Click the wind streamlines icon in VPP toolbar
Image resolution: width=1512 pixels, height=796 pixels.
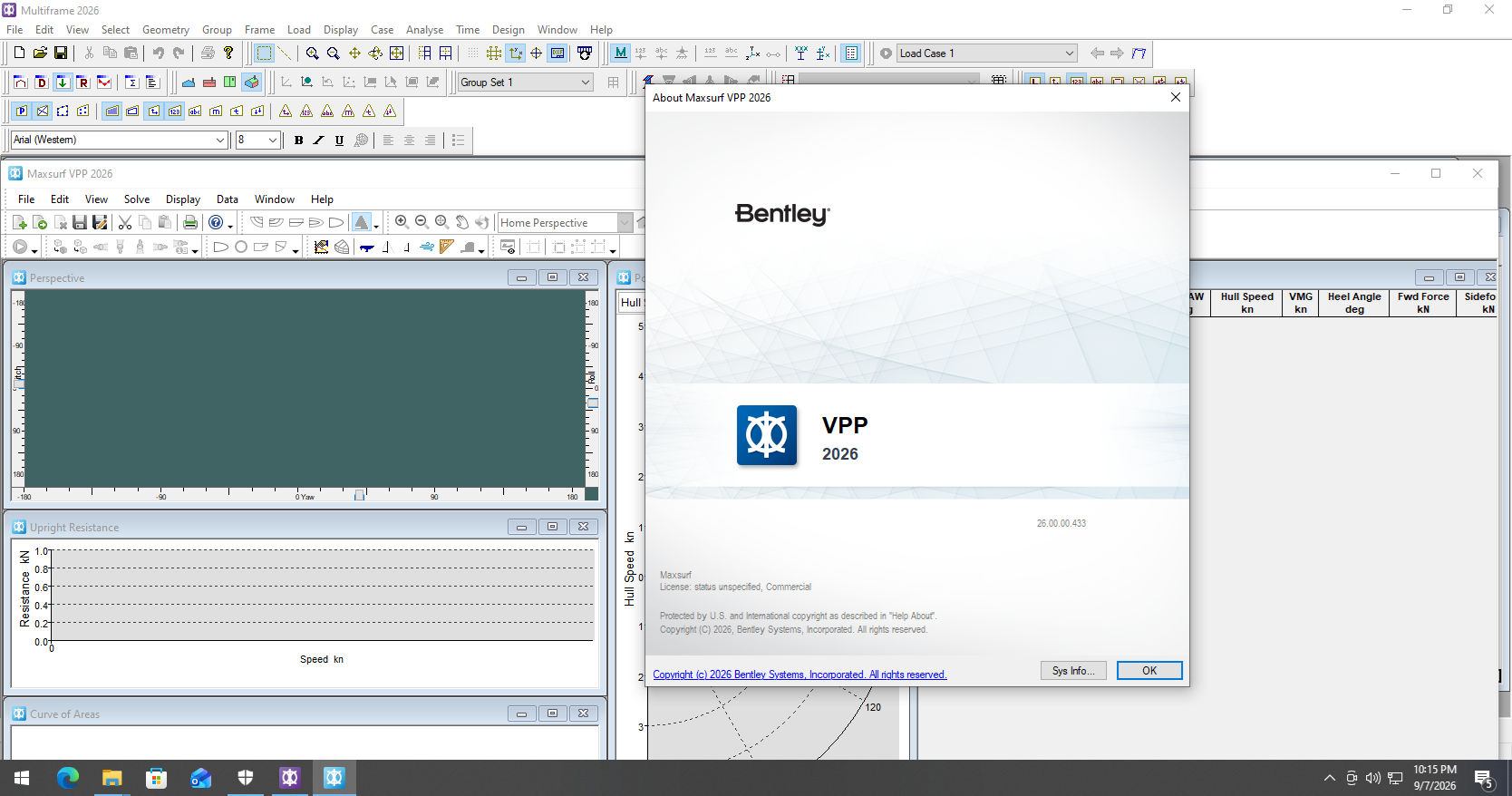click(x=427, y=247)
